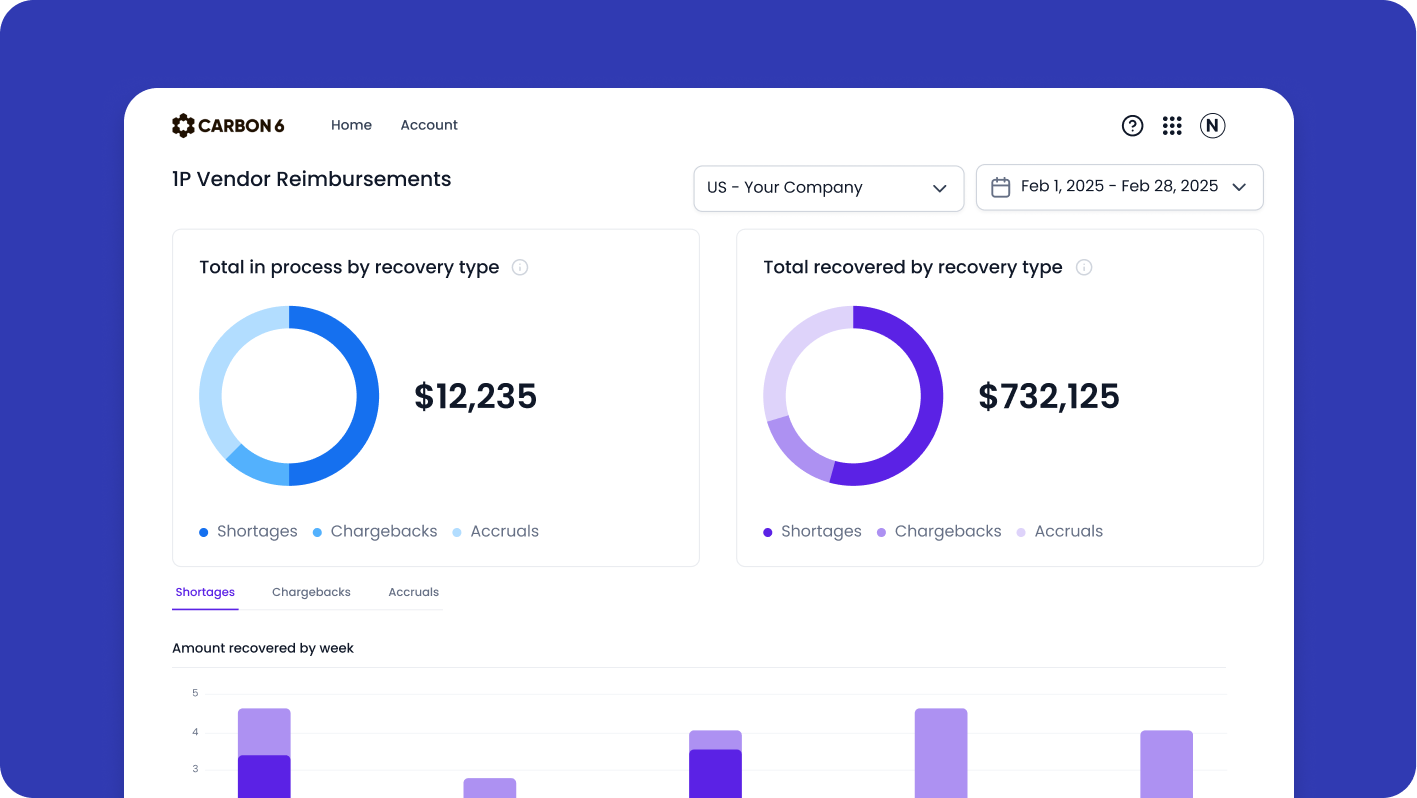Click the calendar icon in date picker
1417x798 pixels.
1000,187
